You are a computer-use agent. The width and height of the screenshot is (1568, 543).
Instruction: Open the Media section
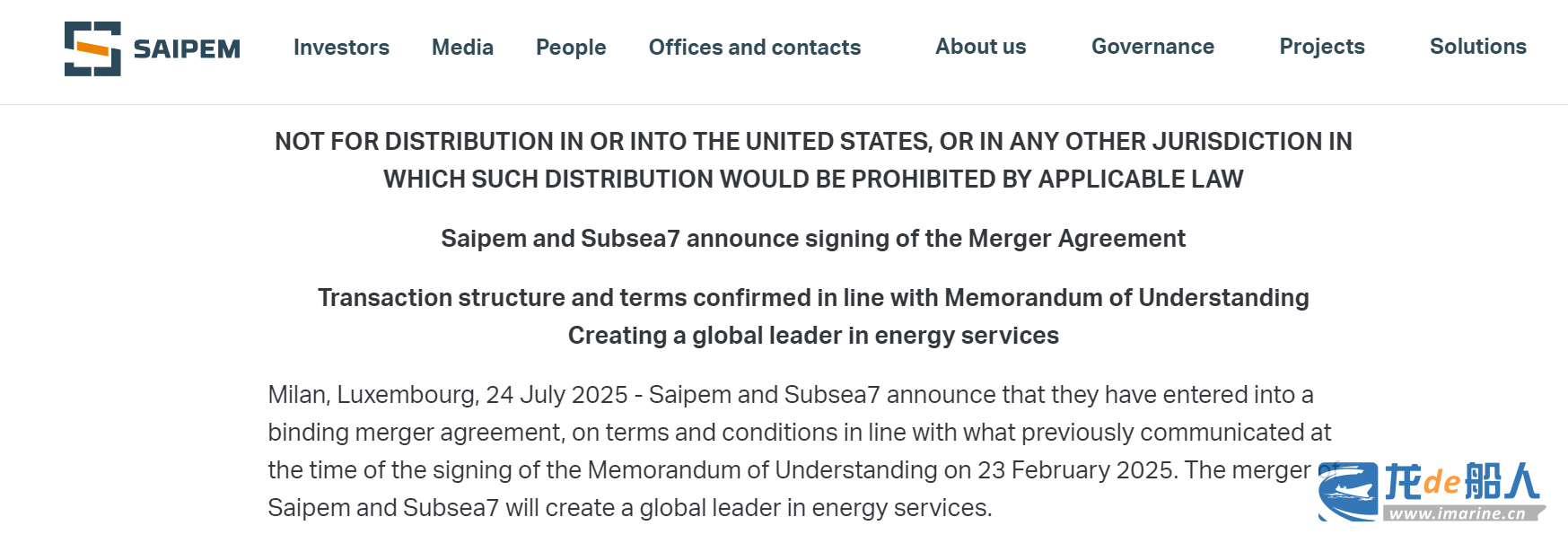pos(462,48)
